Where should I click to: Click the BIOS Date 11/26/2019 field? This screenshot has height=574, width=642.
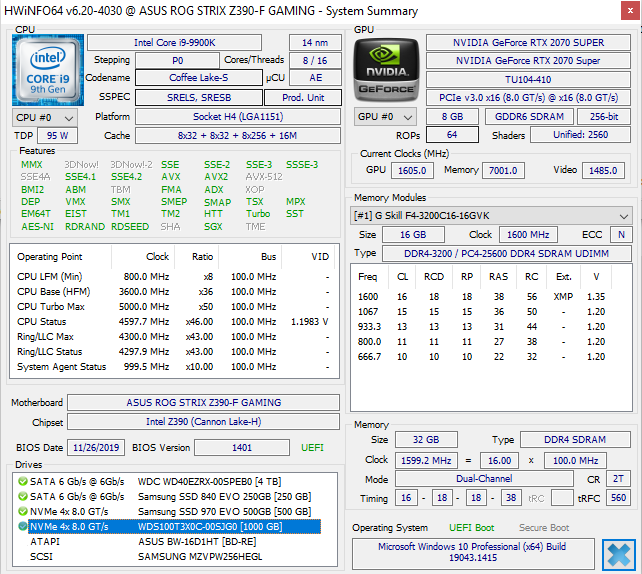[96, 447]
